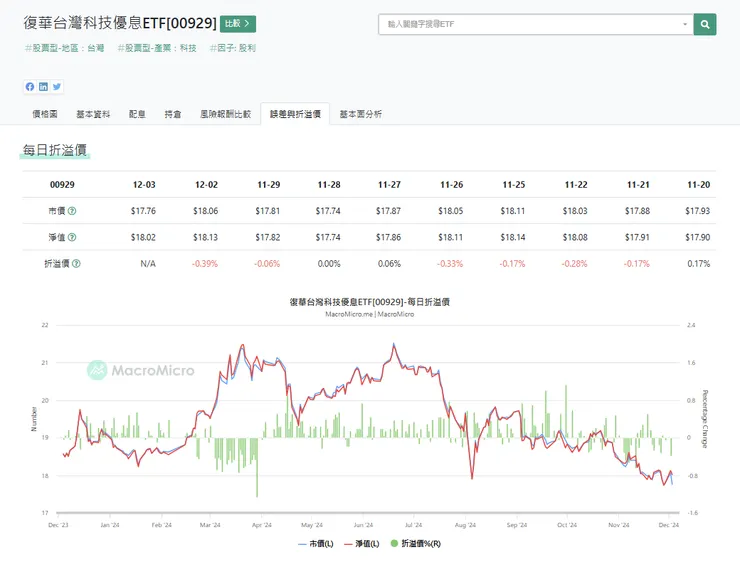
Task: Open help icon next to 市價
Action: (72, 211)
